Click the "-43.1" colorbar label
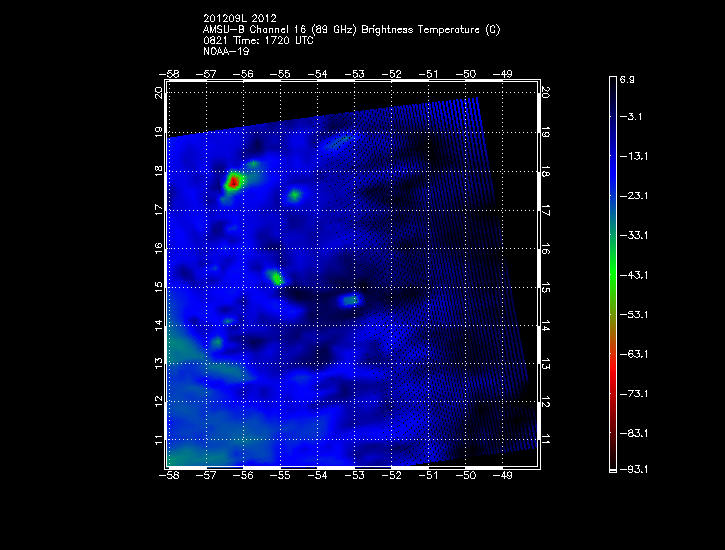The image size is (725, 550). point(633,275)
